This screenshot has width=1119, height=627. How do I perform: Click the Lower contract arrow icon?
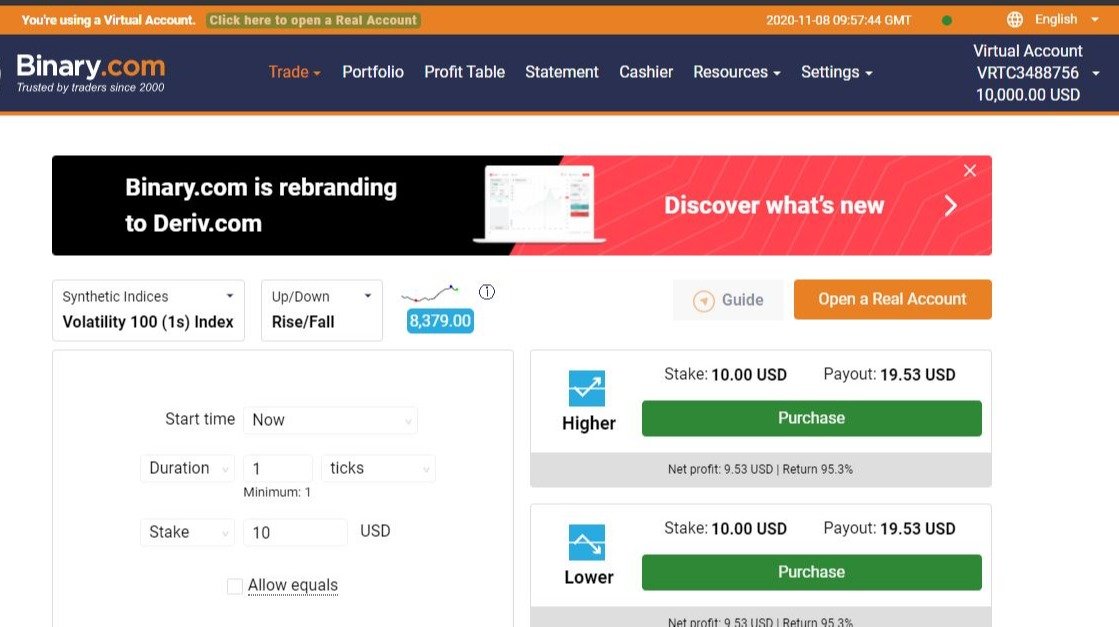[x=587, y=543]
